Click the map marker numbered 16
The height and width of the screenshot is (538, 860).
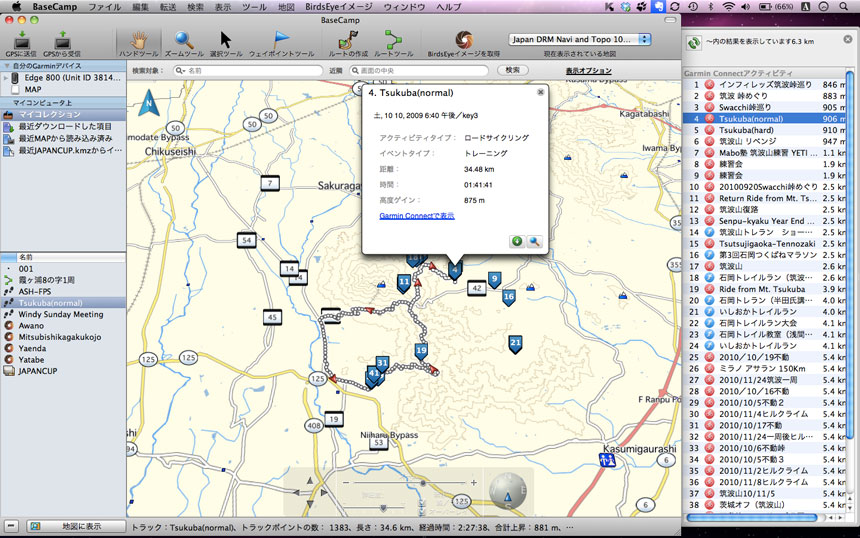508,298
